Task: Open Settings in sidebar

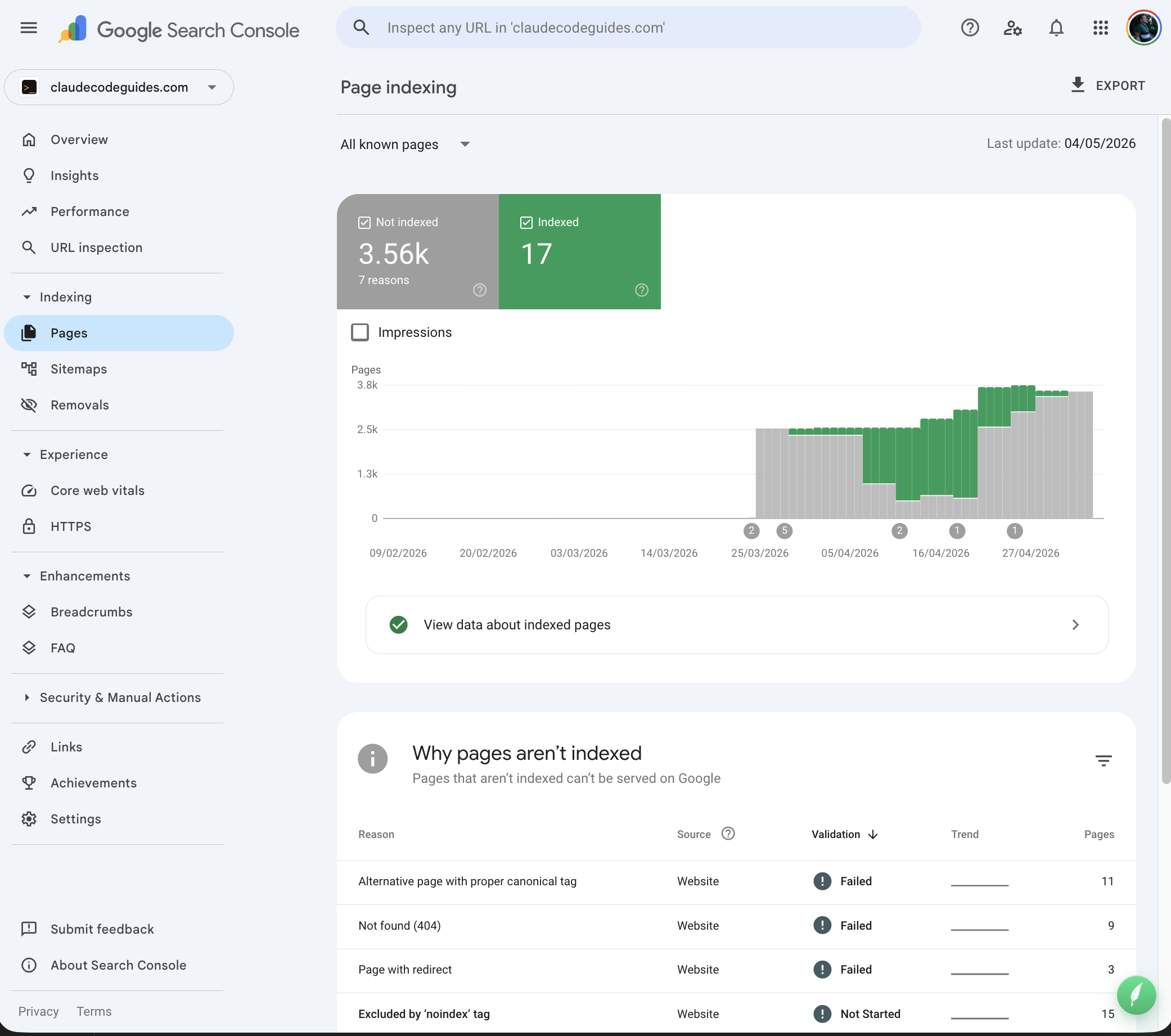Action: tap(119, 819)
